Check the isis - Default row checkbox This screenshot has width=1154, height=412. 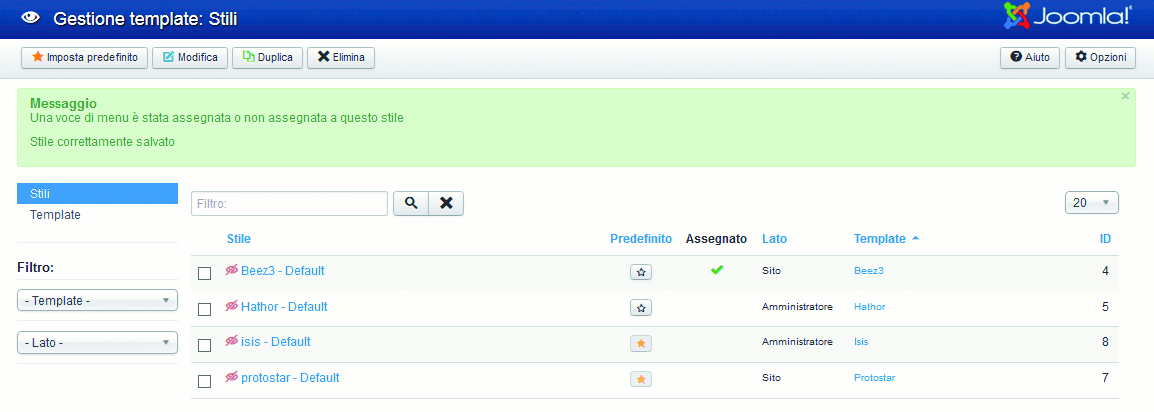[205, 345]
